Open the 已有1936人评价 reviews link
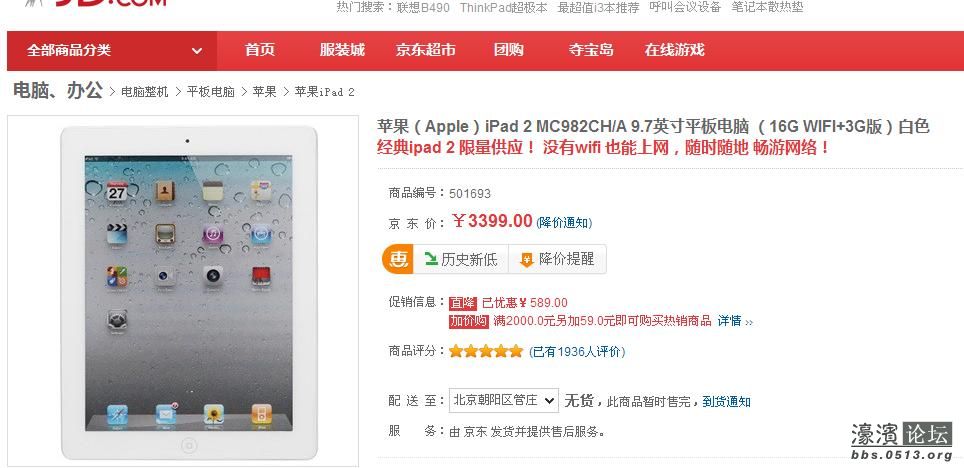This screenshot has width=964, height=468. [x=577, y=352]
